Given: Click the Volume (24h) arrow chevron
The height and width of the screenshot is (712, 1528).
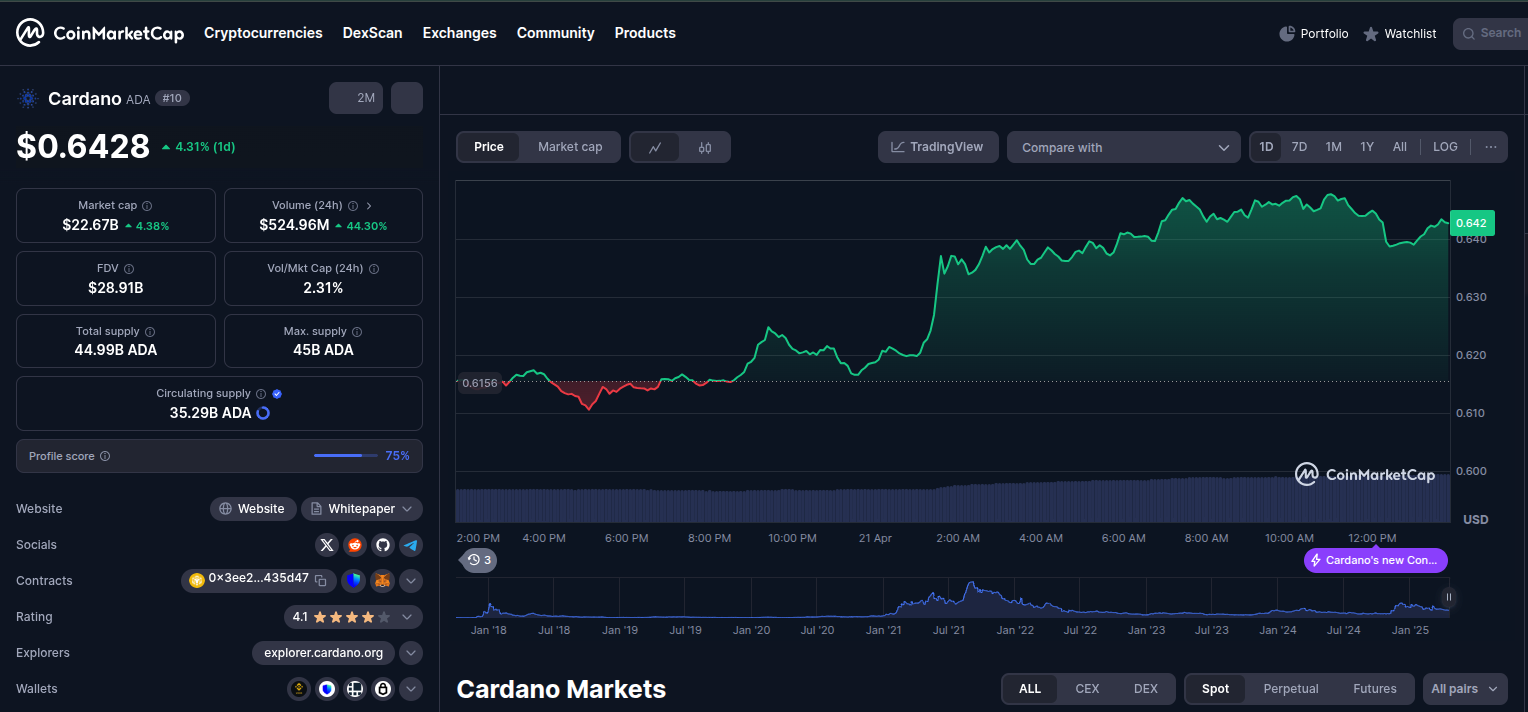Looking at the screenshot, I should click(369, 205).
